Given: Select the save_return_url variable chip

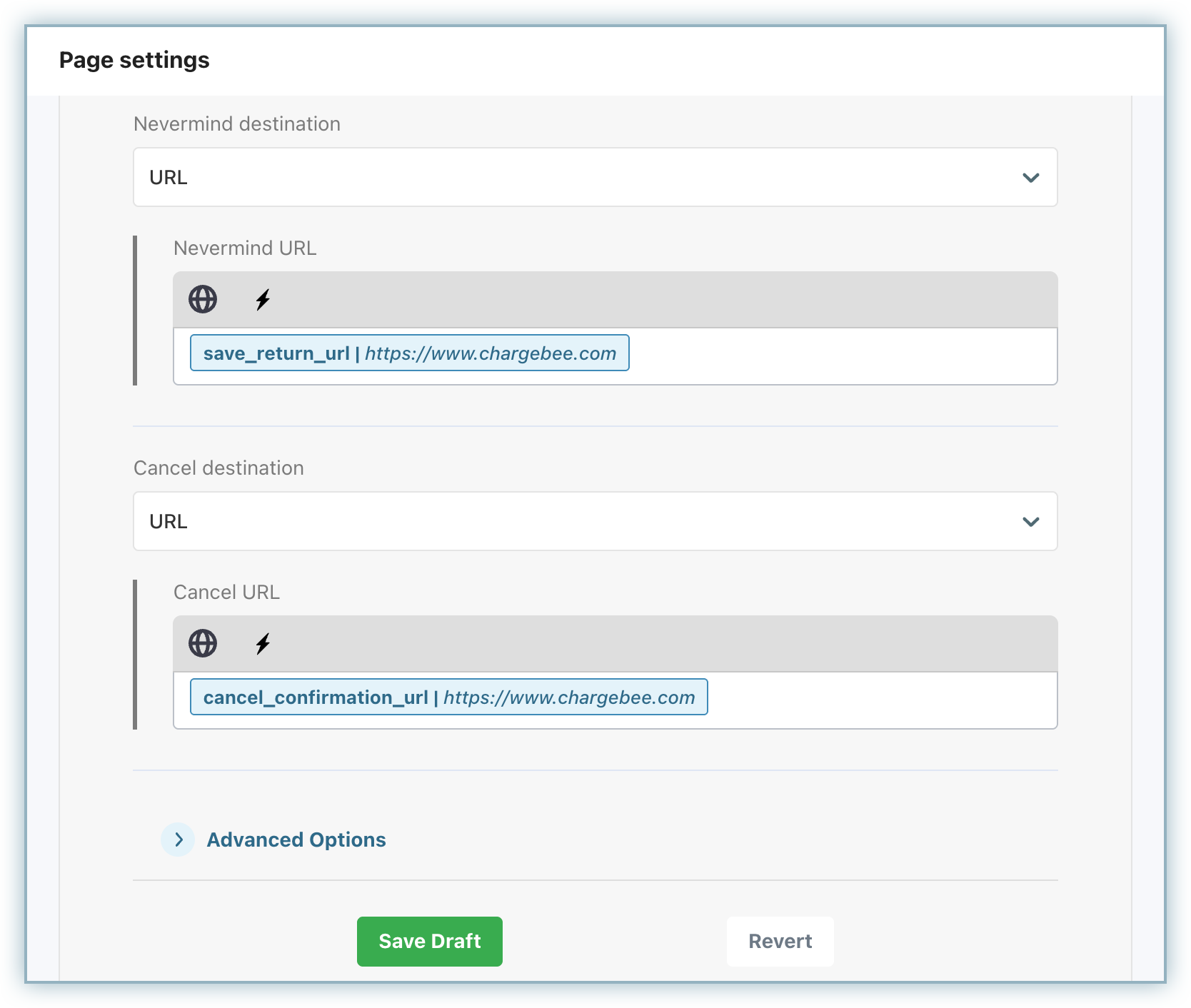Looking at the screenshot, I should click(409, 353).
